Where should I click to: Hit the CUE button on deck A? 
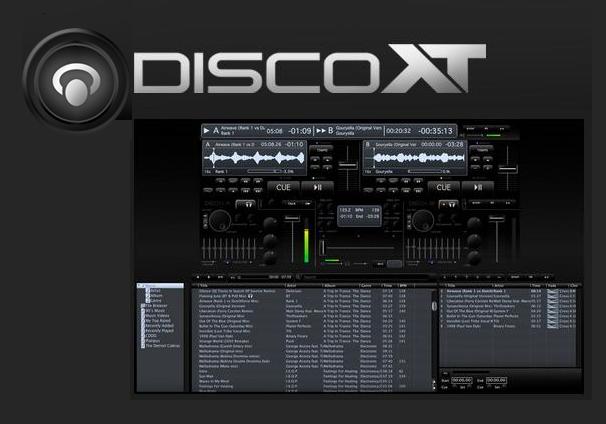tap(283, 187)
